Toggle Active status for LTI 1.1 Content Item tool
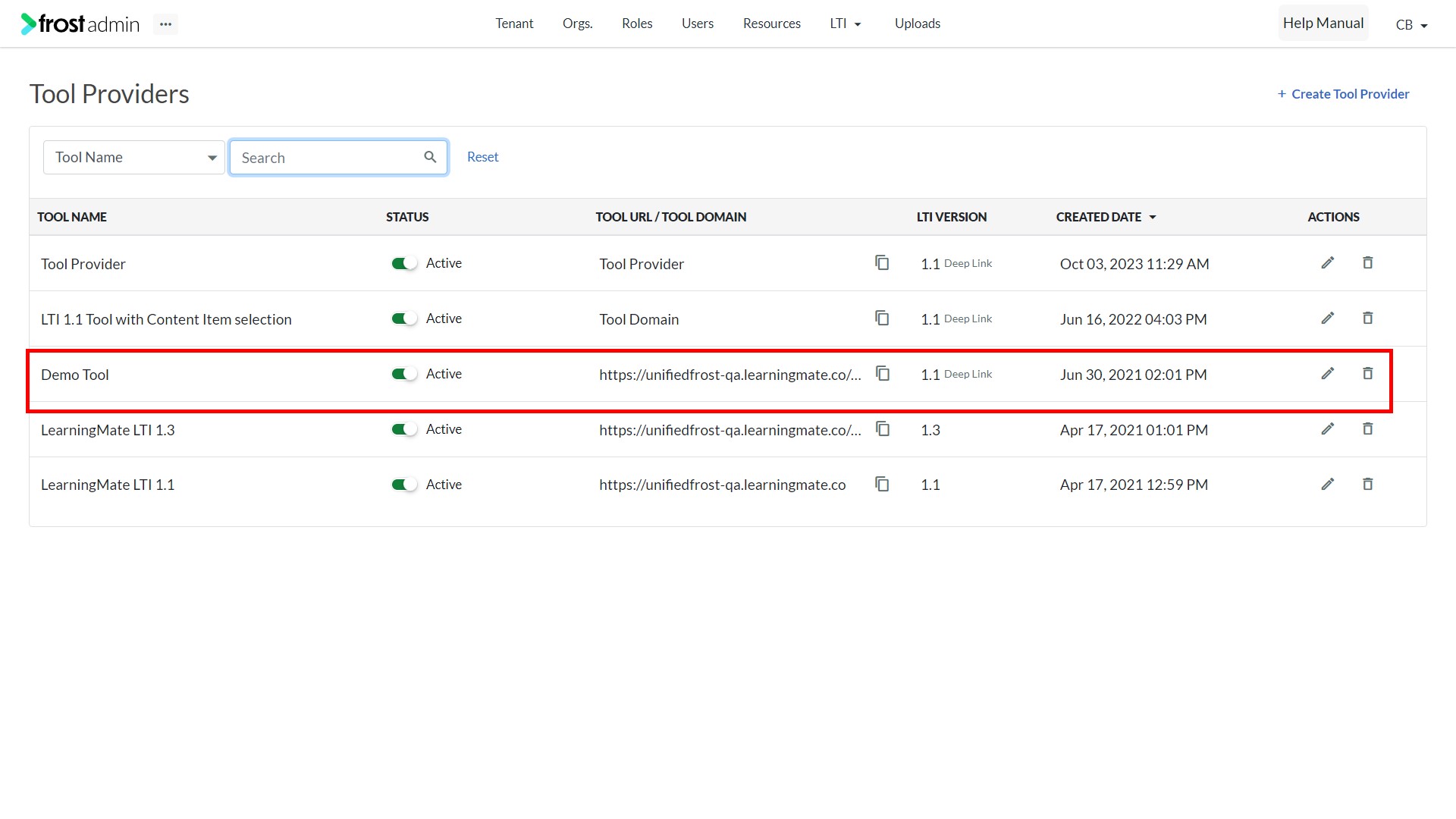1456x819 pixels. 404,318
